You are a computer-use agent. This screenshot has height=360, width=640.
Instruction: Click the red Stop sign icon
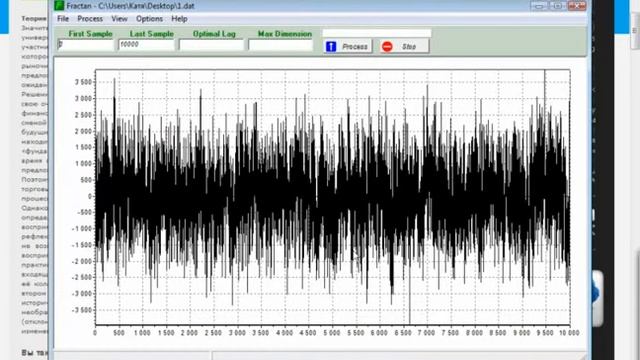tap(387, 47)
